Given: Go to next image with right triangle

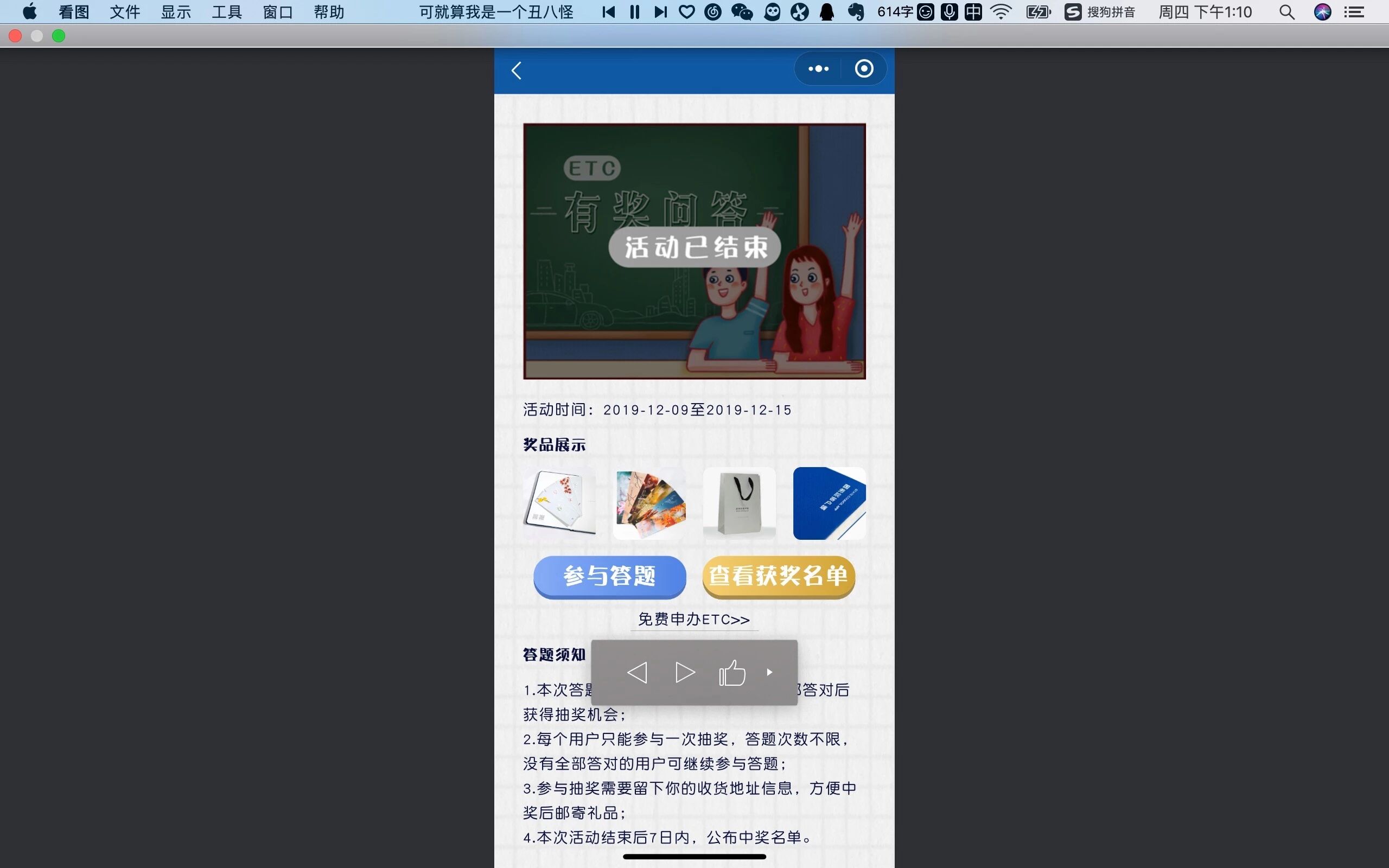Looking at the screenshot, I should point(685,672).
